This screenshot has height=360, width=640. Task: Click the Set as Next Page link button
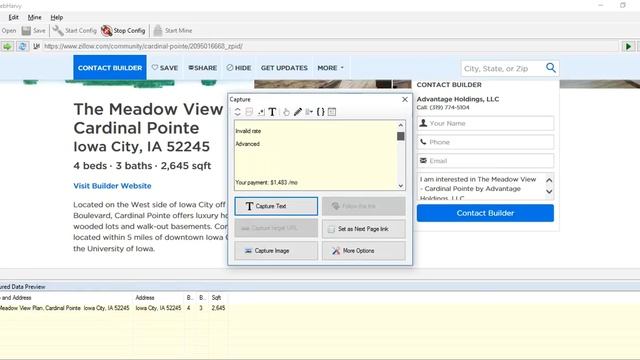pos(364,229)
